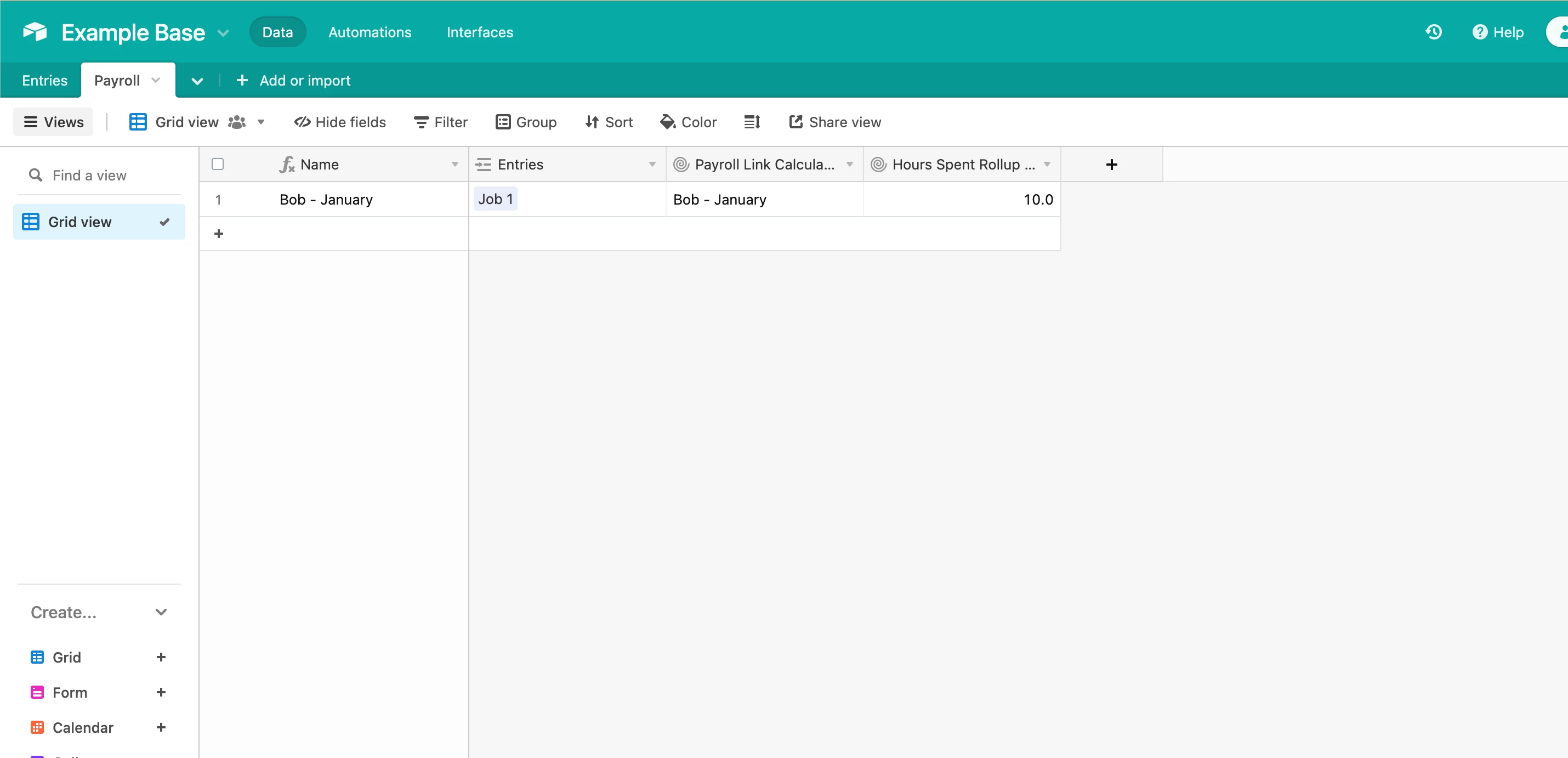The image size is (1568, 758).
Task: Click the Job 1 linked record chip
Action: (496, 199)
